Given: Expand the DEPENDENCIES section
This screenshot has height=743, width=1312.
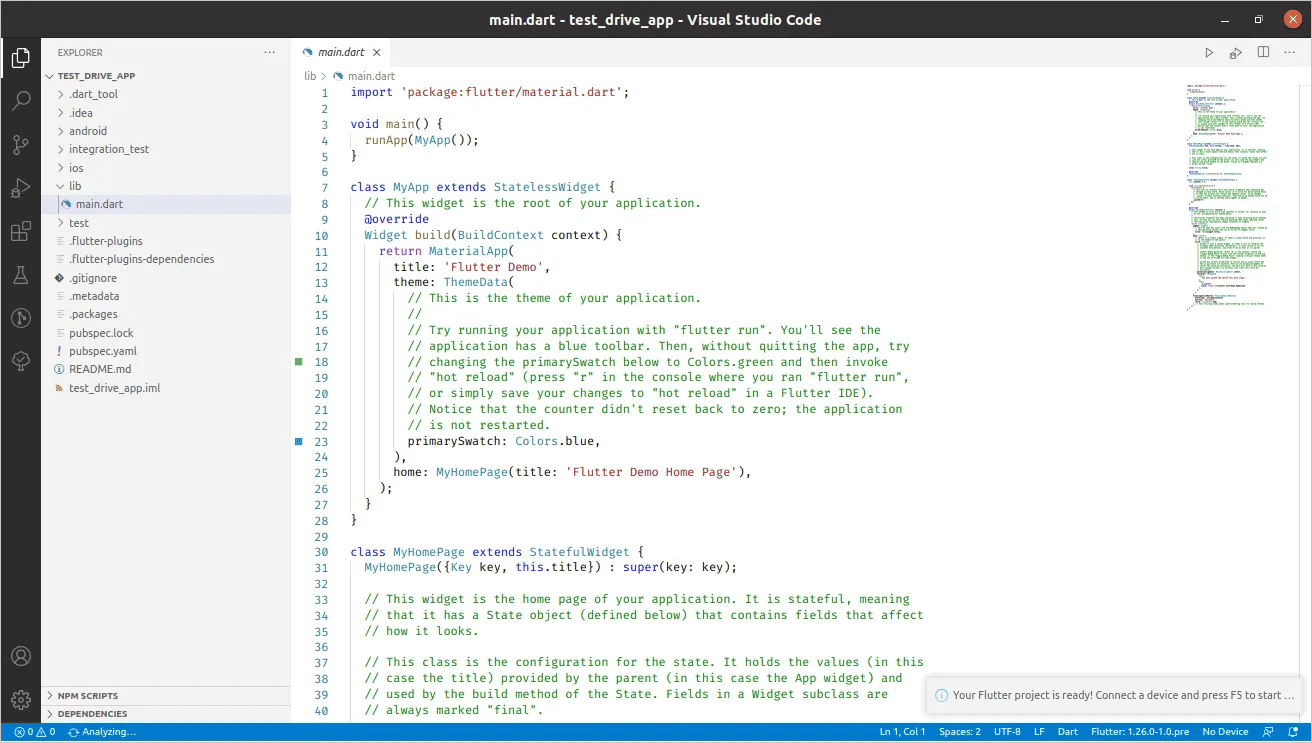Looking at the screenshot, I should 165,714.
